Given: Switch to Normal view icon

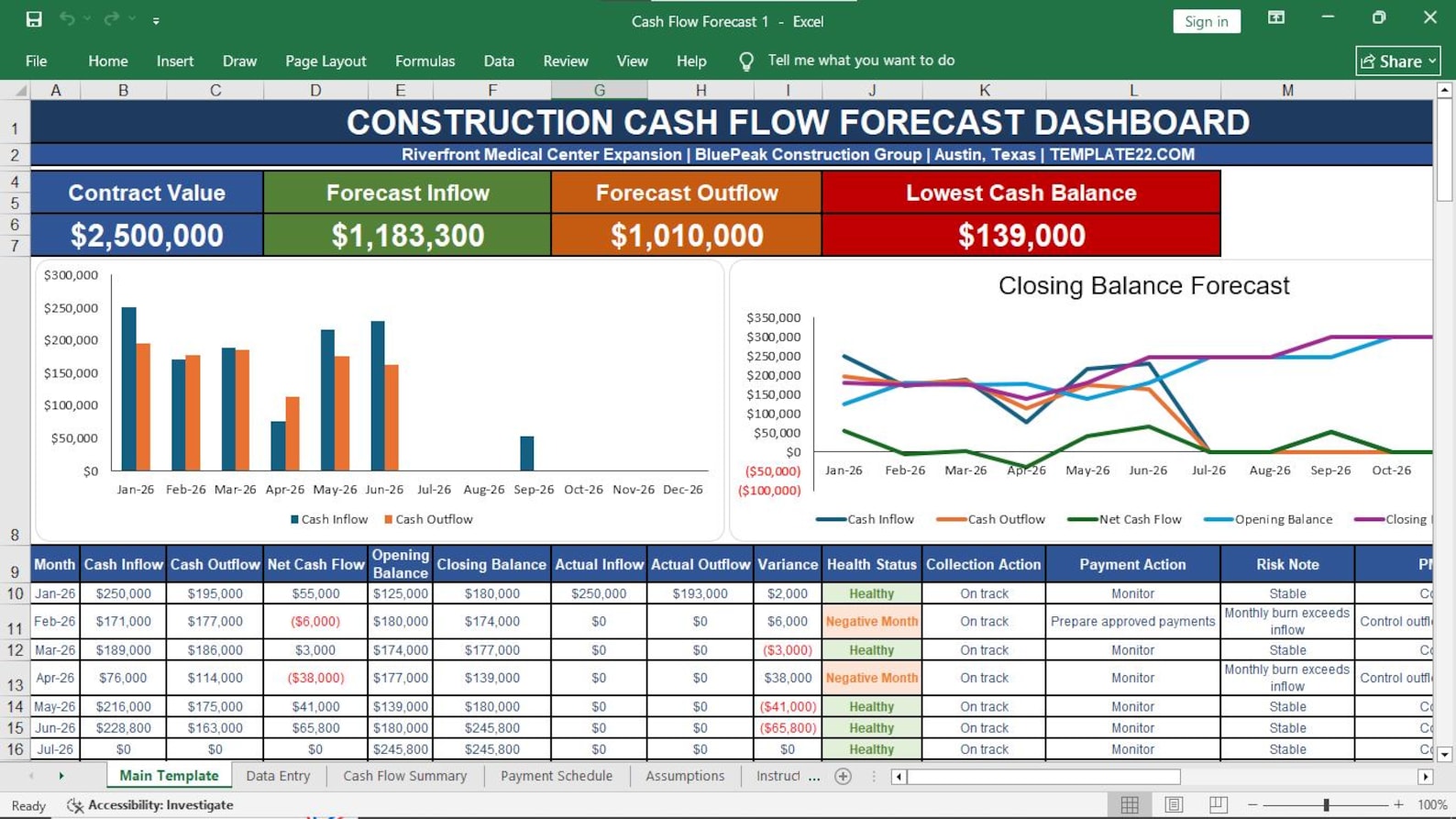Looking at the screenshot, I should click(x=1130, y=804).
